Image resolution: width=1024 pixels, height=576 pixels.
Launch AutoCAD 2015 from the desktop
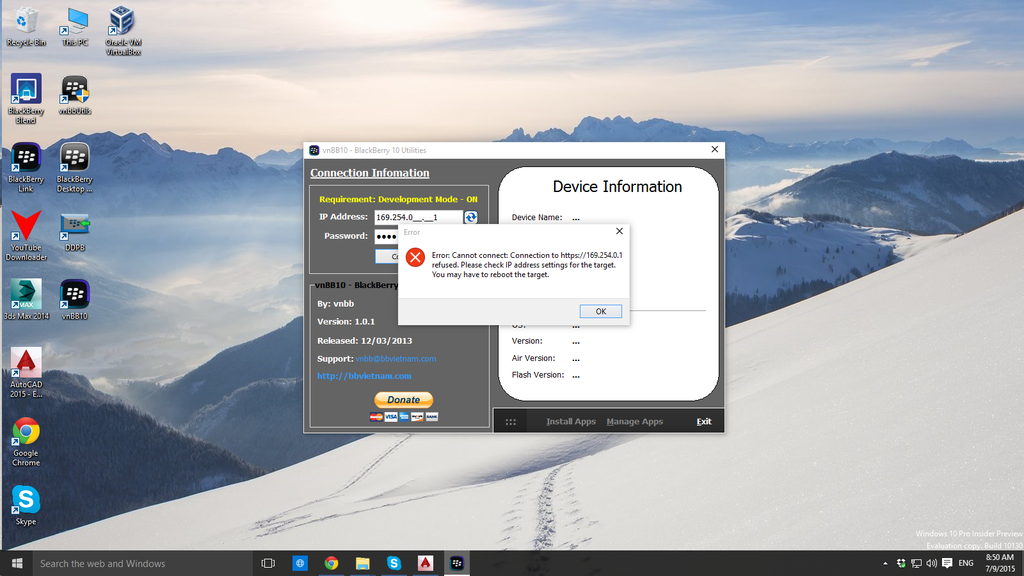tap(26, 373)
